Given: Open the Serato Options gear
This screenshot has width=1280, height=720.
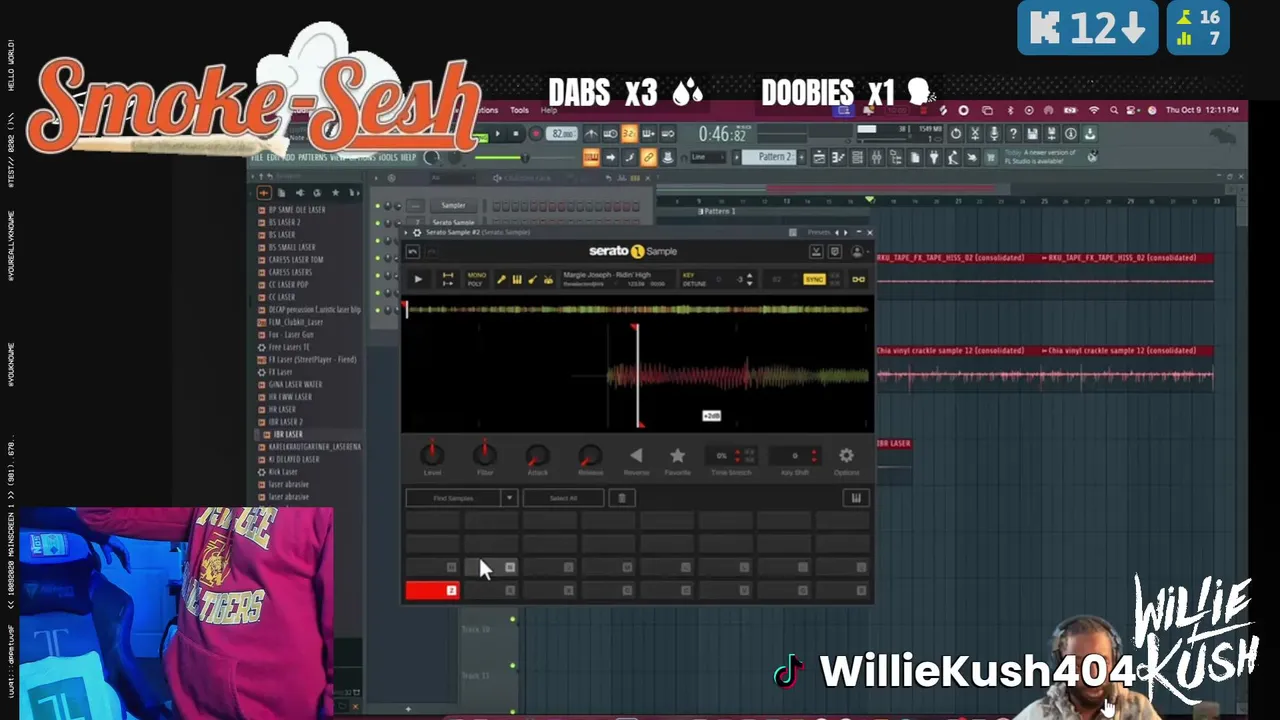Looking at the screenshot, I should click(846, 455).
